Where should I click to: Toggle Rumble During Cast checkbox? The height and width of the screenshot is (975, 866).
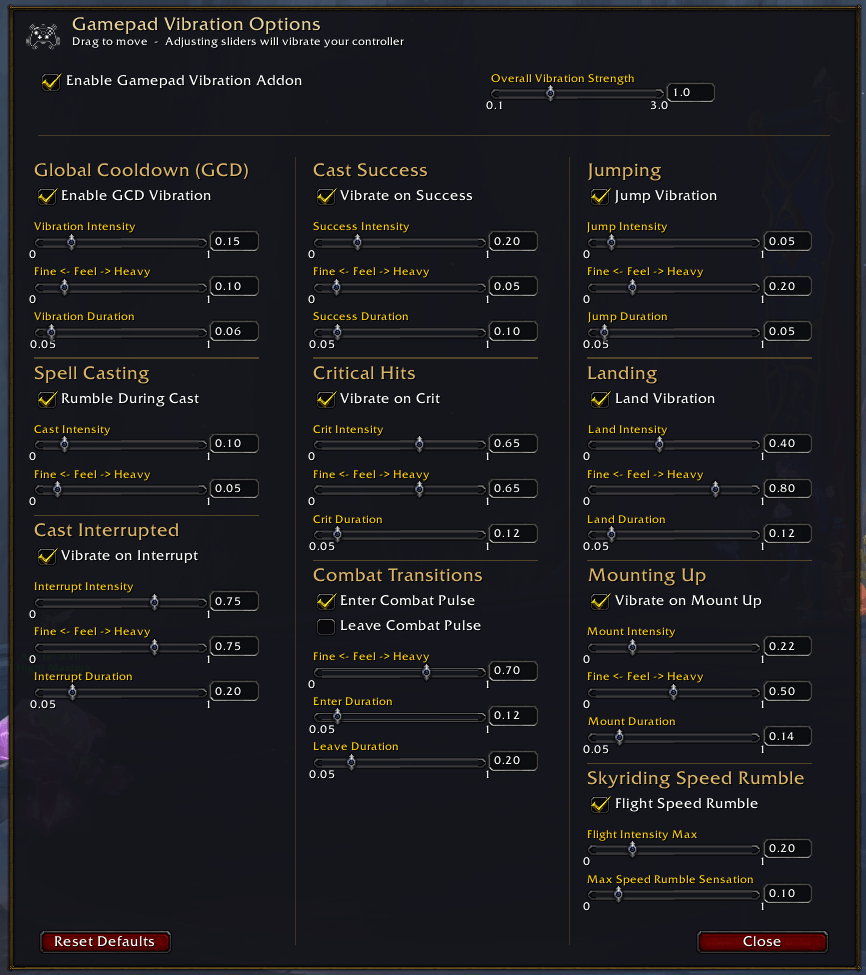(47, 399)
